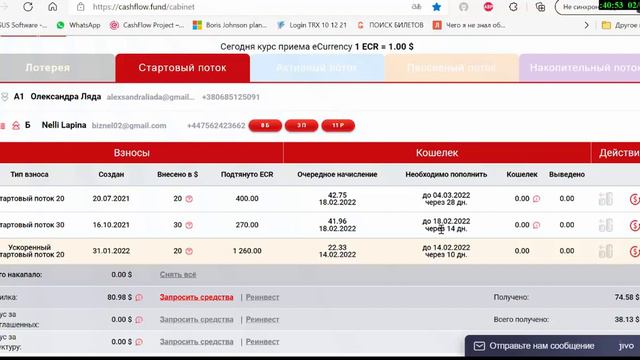This screenshot has width=640, height=360.
Task: Open the browser extensions puzzle icon
Action: (513, 7)
